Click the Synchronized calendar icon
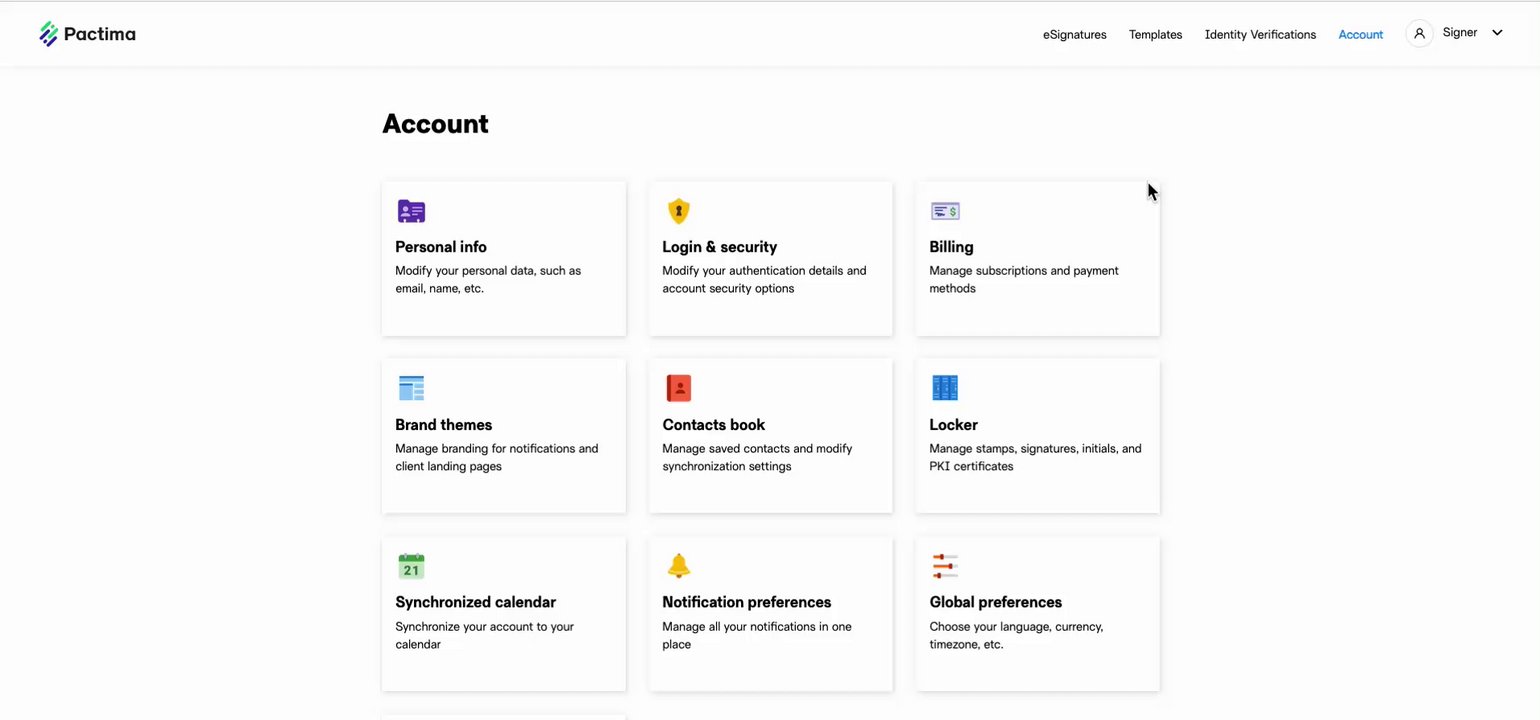The width and height of the screenshot is (1540, 720). pyautogui.click(x=411, y=566)
